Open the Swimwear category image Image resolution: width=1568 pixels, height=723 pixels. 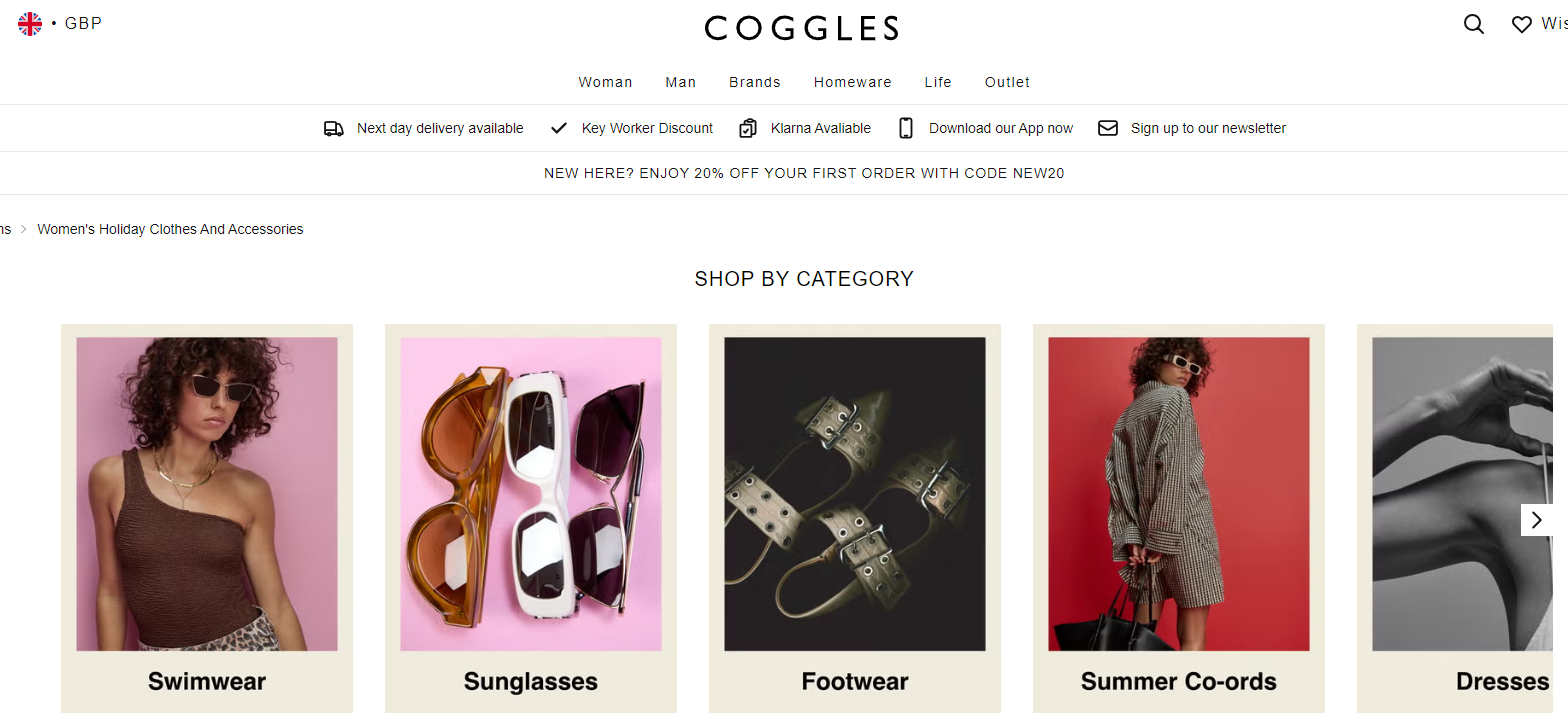click(207, 494)
